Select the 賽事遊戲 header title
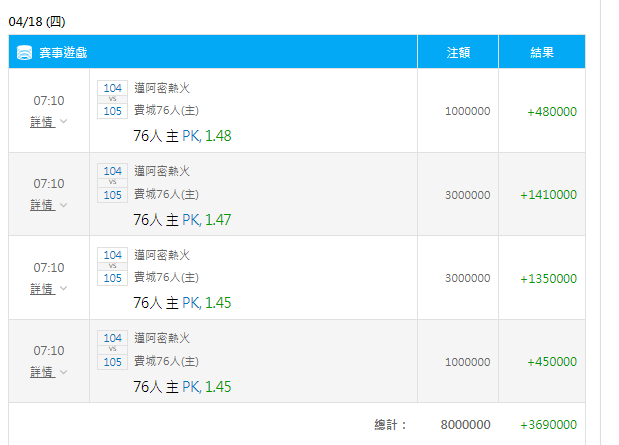Screen dimensions: 619x445 tap(63, 53)
